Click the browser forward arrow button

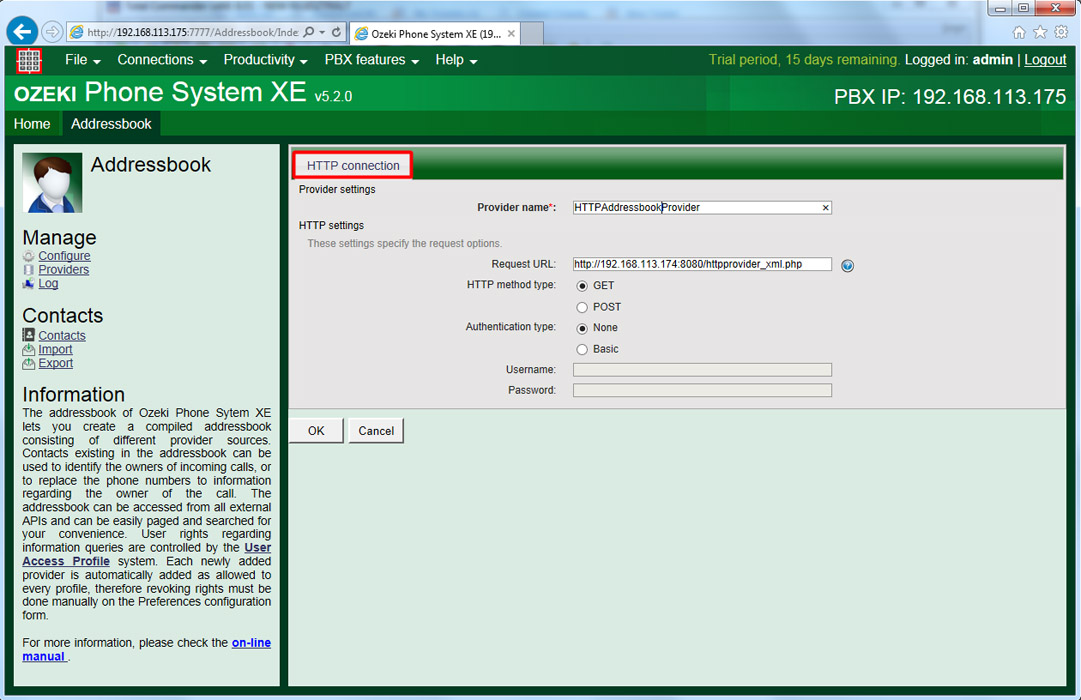[x=52, y=32]
